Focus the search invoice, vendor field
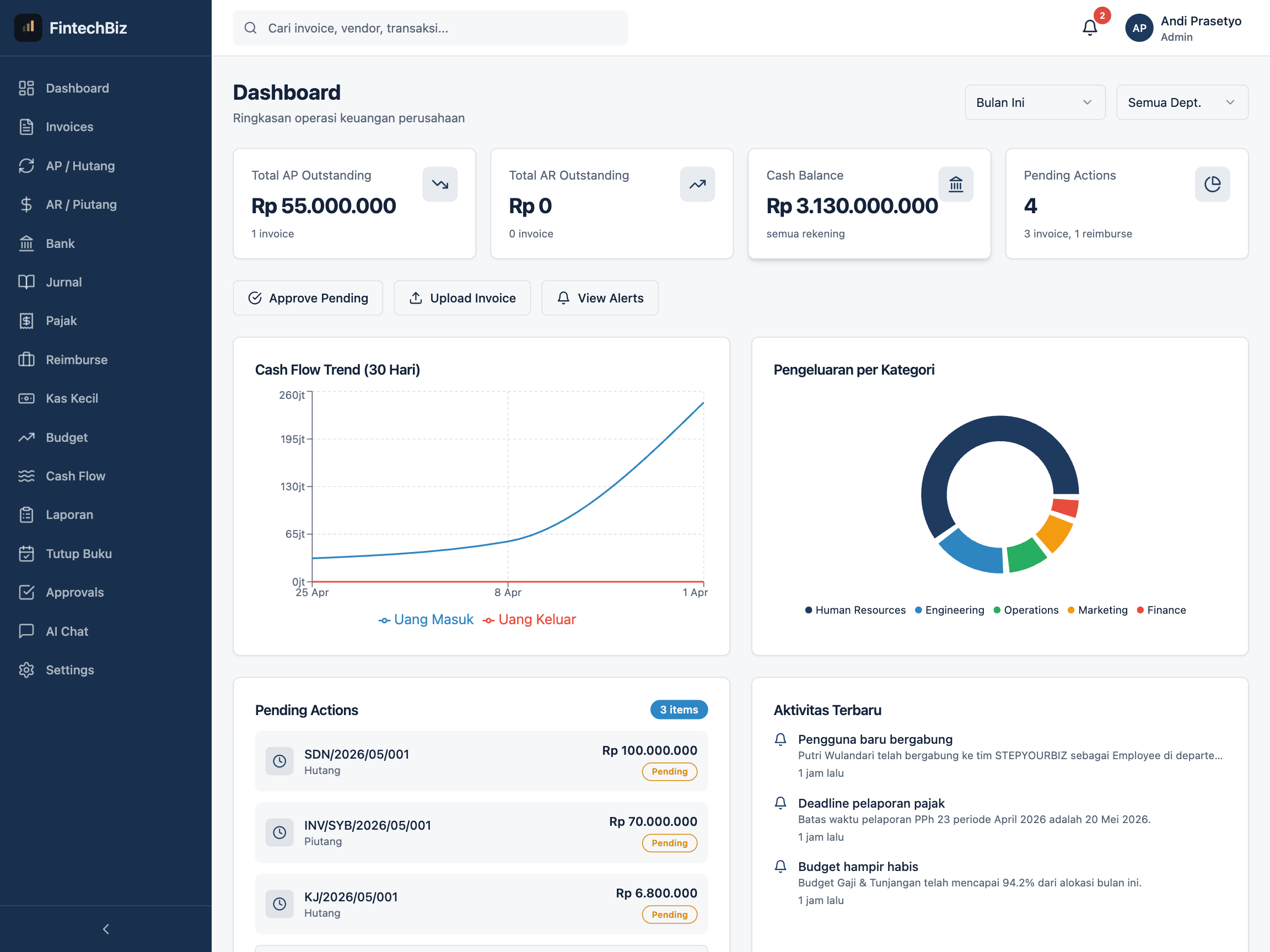The height and width of the screenshot is (952, 1270). pyautogui.click(x=430, y=28)
